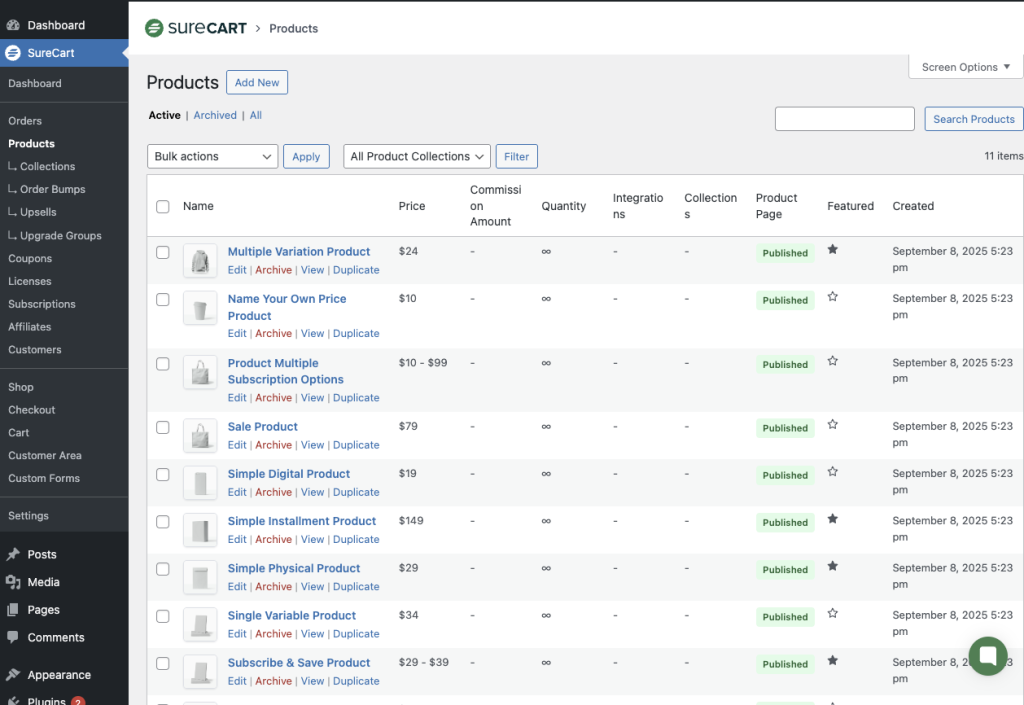This screenshot has height=705, width=1024.
Task: Click the Appearance brush icon
Action: [x=13, y=675]
